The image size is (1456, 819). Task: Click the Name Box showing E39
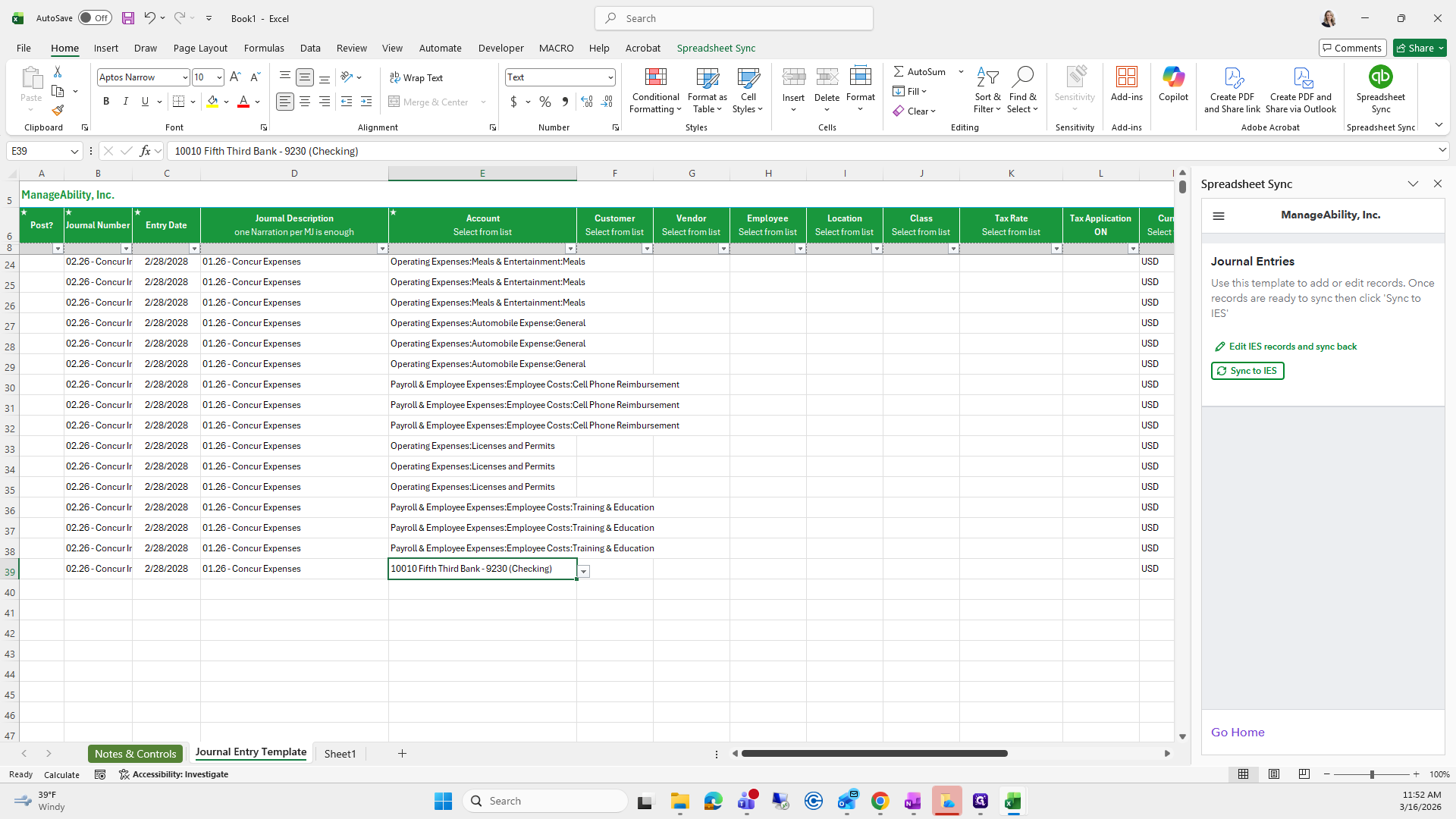tap(38, 151)
